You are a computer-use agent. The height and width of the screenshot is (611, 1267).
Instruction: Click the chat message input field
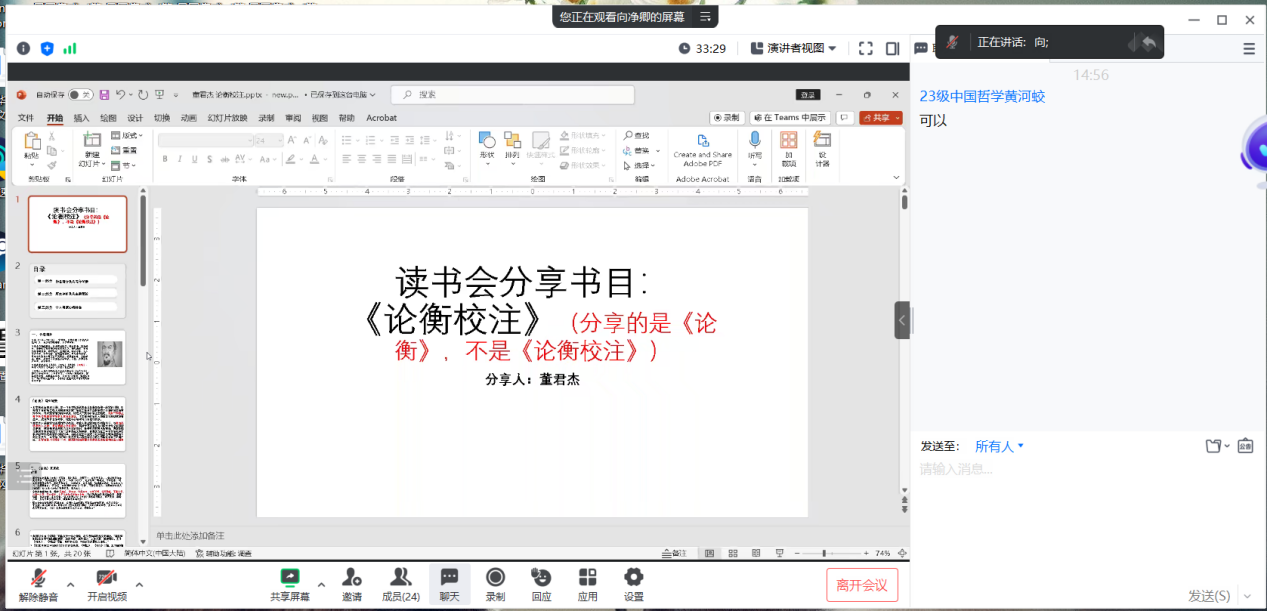pyautogui.click(x=1080, y=500)
